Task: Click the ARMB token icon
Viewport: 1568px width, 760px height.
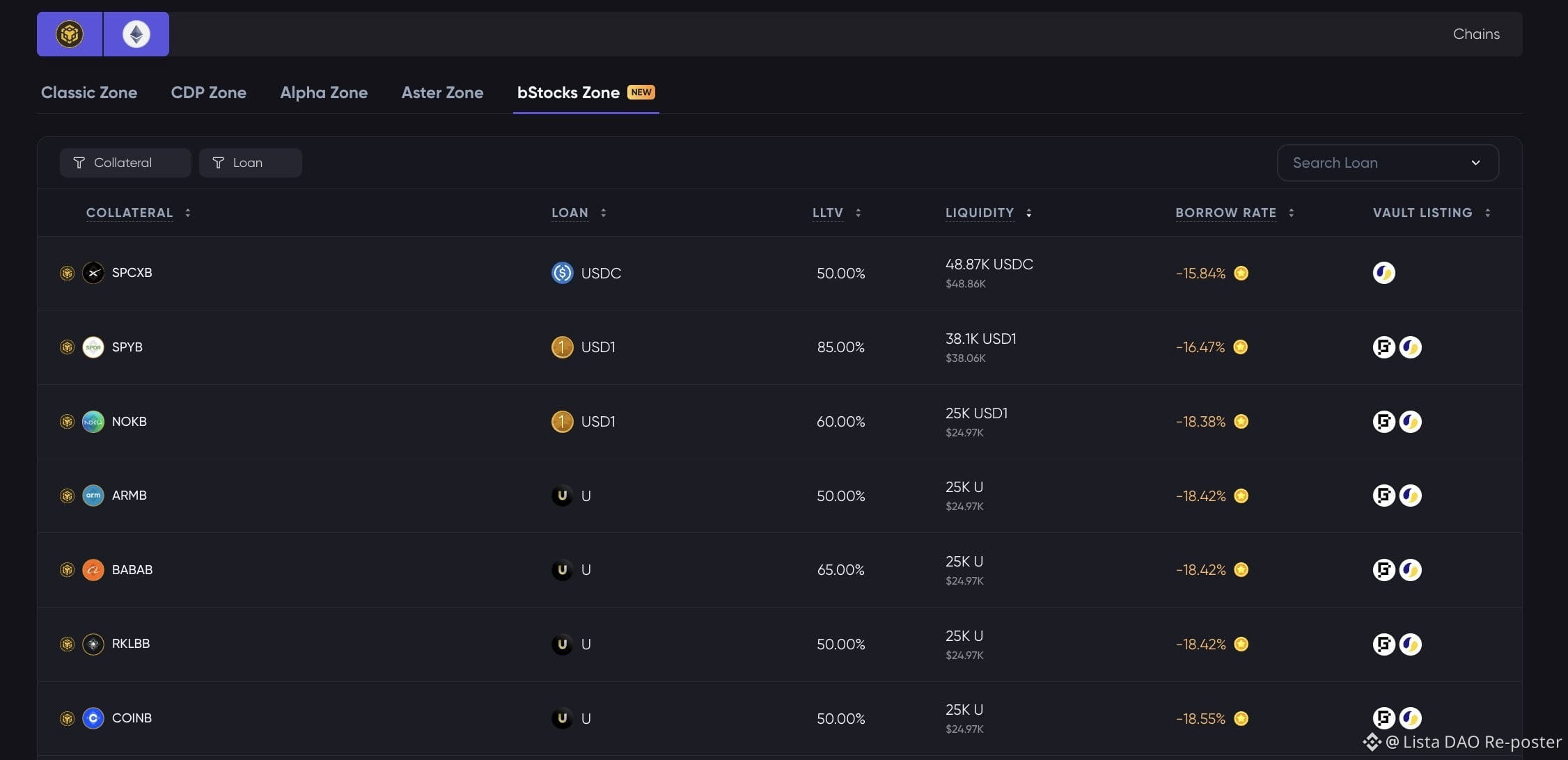Action: point(93,496)
